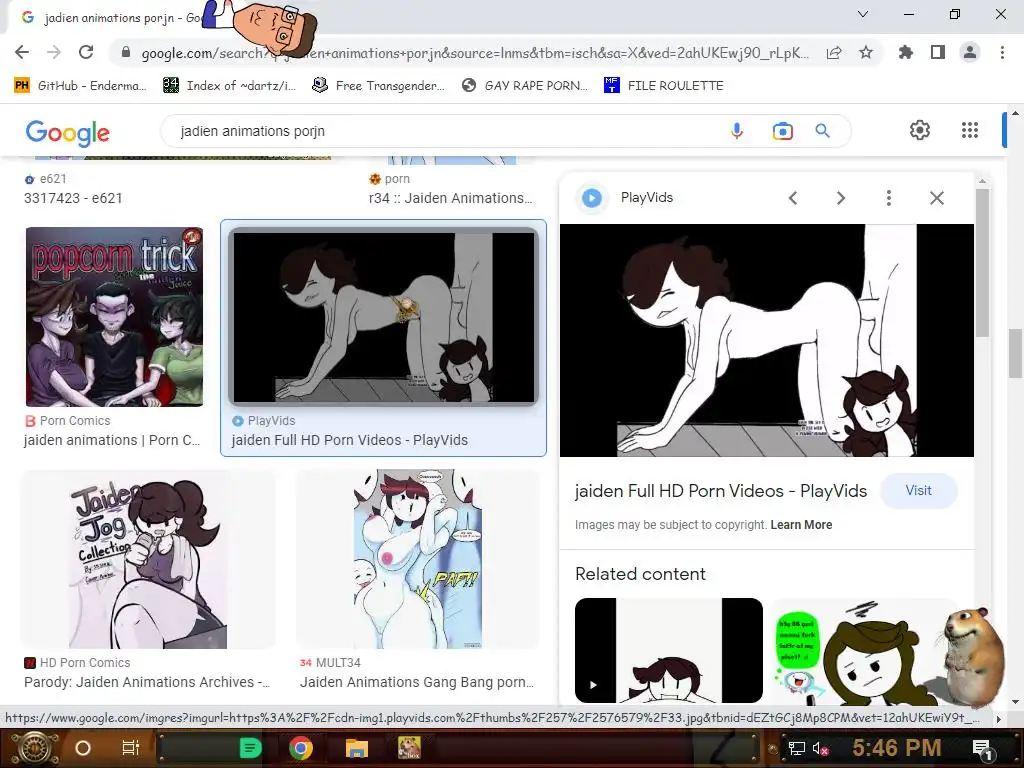This screenshot has height=768, width=1024.
Task: Open the green chat app on taskbar
Action: [x=251, y=748]
